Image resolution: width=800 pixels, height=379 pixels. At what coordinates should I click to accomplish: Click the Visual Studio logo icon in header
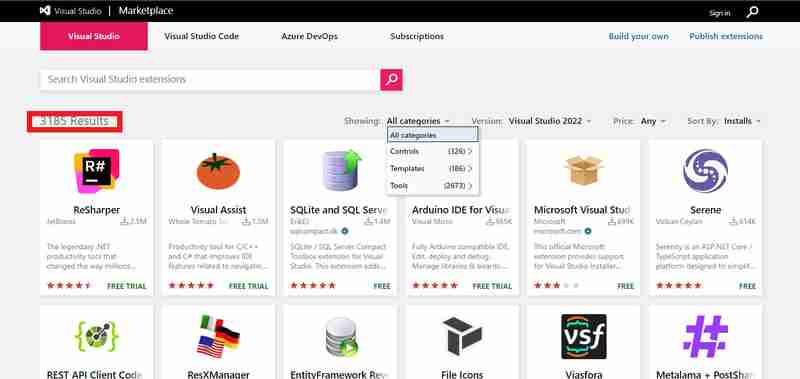pyautogui.click(x=45, y=11)
